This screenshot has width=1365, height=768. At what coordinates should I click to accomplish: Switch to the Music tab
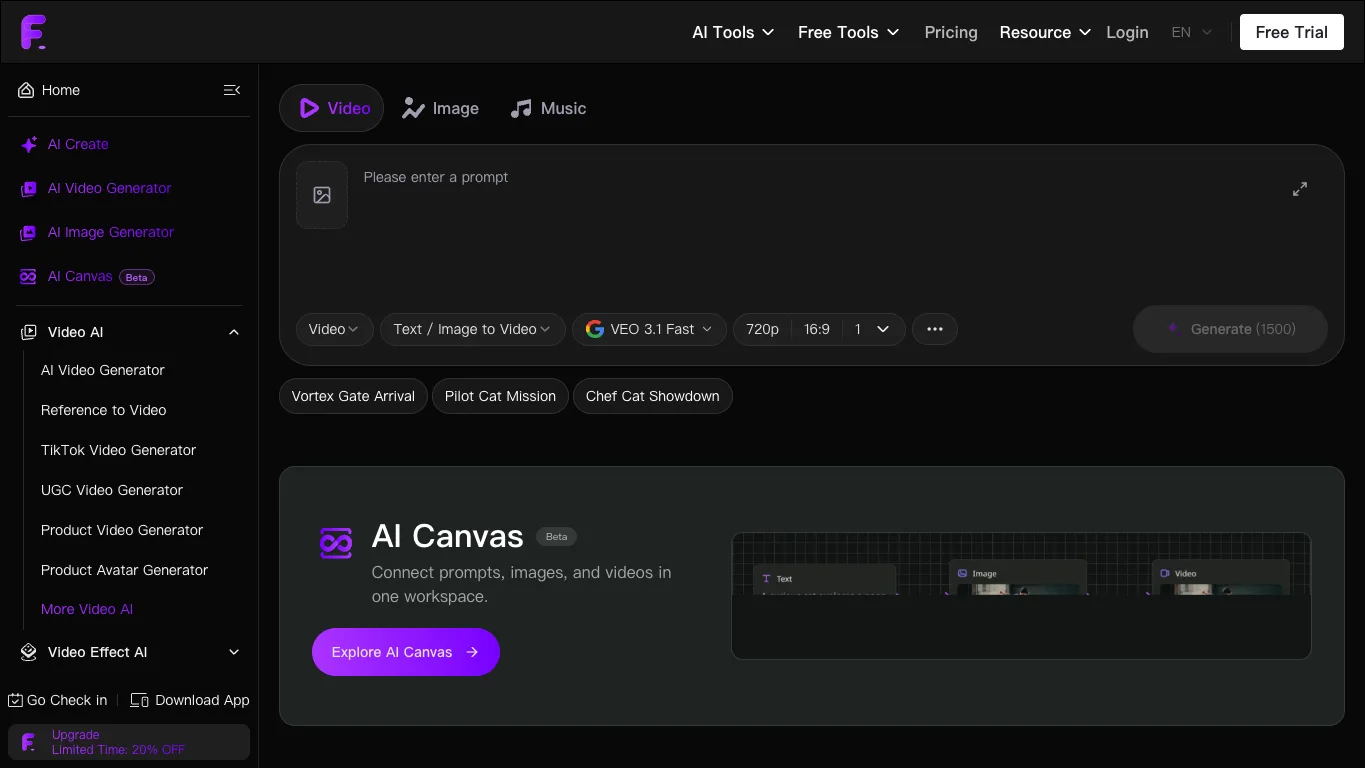(548, 108)
